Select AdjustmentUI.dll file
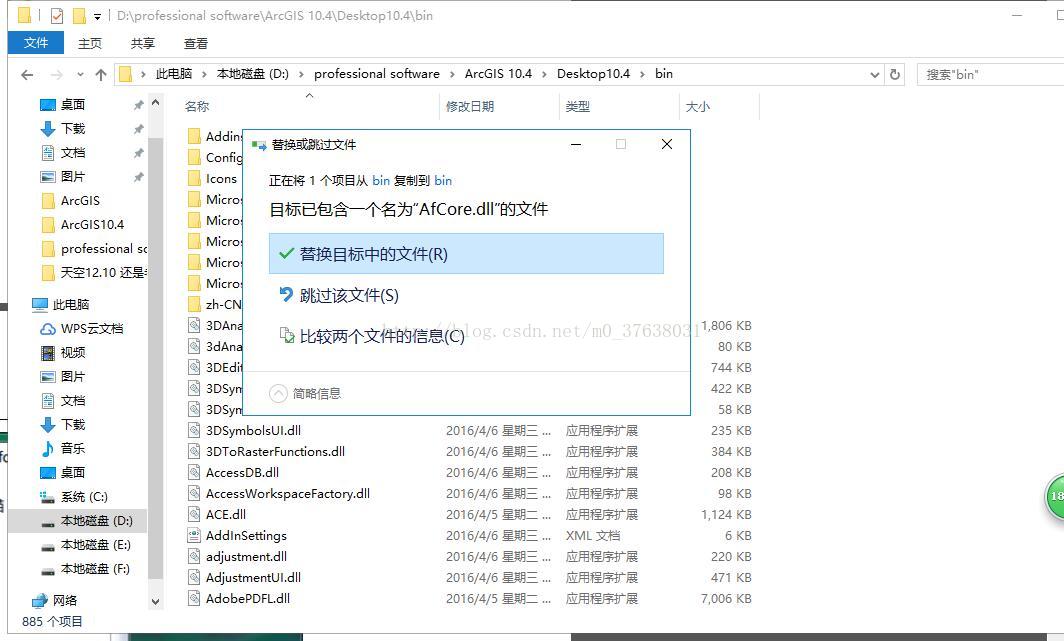The height and width of the screenshot is (641, 1064). pyautogui.click(x=253, y=577)
